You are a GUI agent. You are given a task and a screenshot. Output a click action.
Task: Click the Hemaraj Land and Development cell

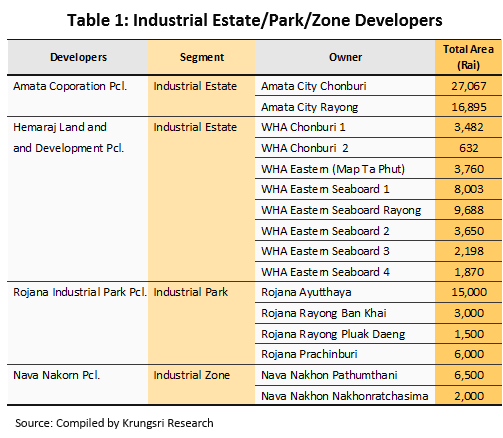pyautogui.click(x=78, y=199)
